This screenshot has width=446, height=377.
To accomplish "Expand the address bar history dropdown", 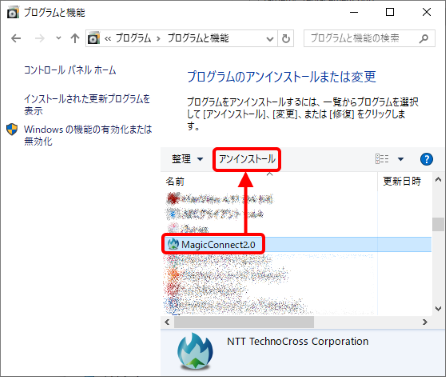I will [270, 39].
